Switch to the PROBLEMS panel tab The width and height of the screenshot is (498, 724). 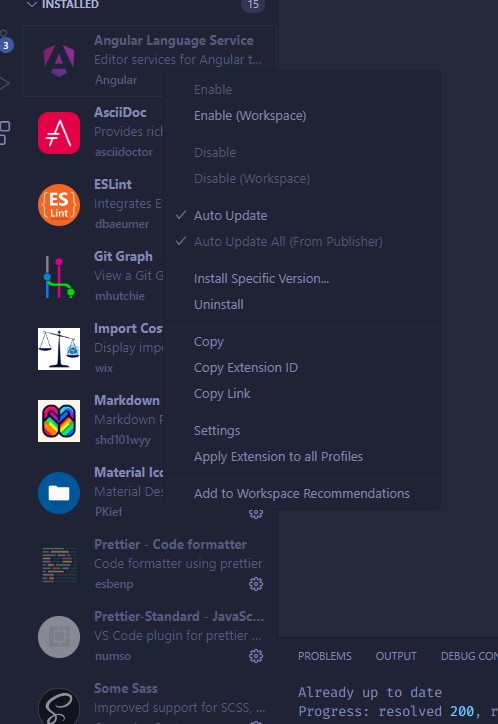324,656
